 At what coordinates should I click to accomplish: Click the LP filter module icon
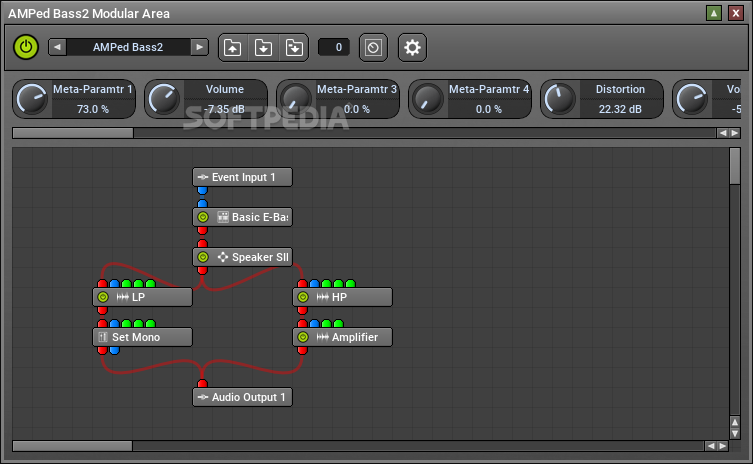(122, 297)
